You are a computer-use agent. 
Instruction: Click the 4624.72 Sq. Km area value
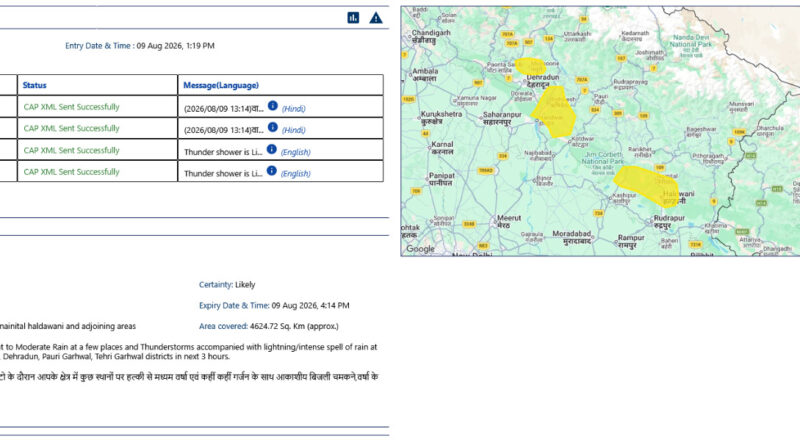[x=294, y=326]
